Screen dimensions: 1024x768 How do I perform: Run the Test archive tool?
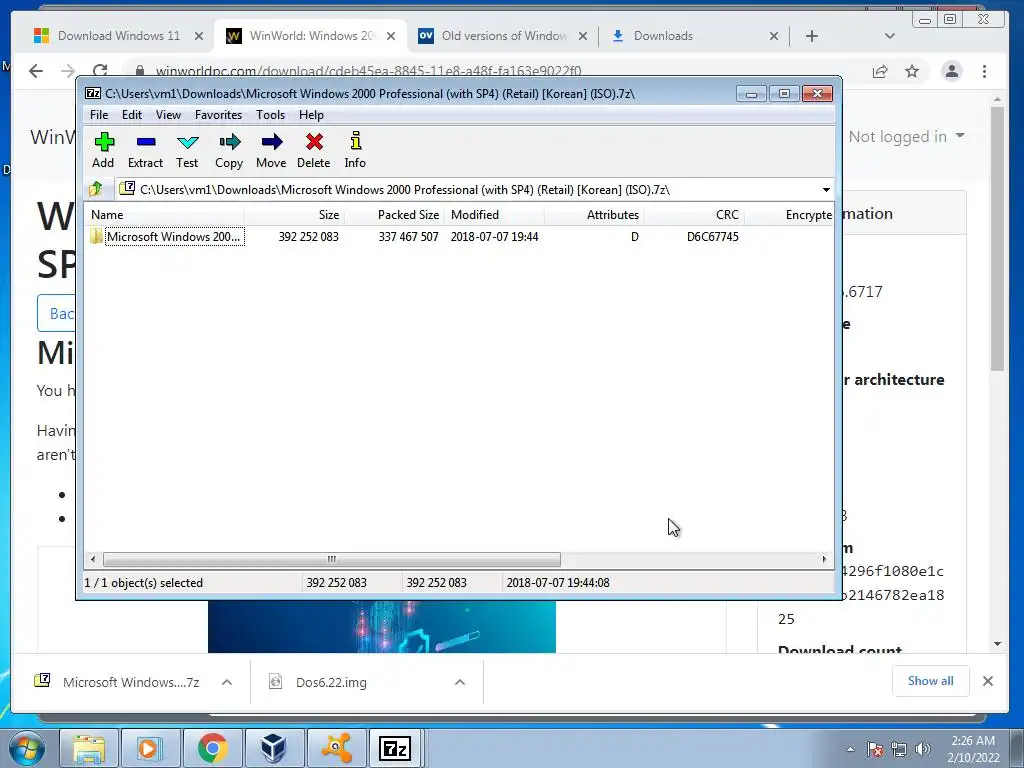click(187, 150)
